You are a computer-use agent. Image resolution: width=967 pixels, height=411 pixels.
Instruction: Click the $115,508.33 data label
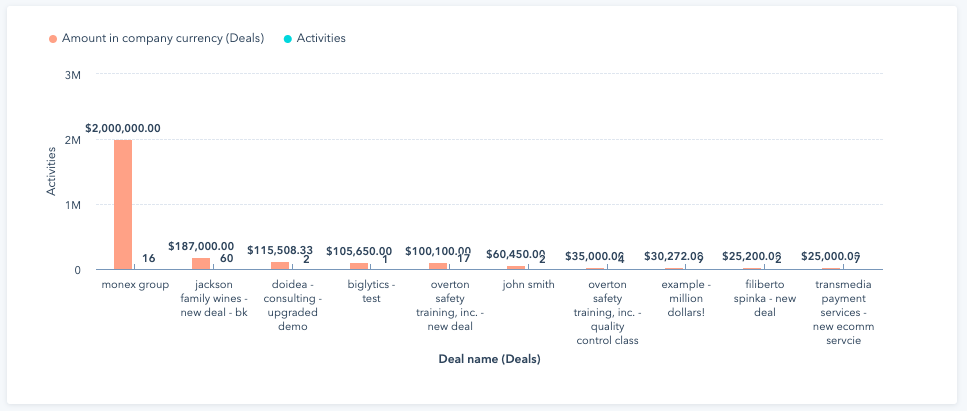(279, 250)
